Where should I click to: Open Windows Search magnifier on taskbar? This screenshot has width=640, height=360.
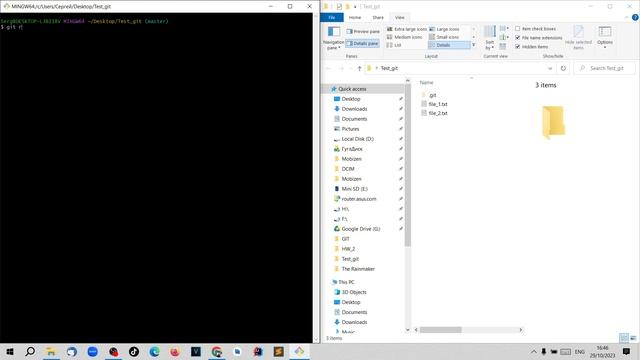point(30,351)
